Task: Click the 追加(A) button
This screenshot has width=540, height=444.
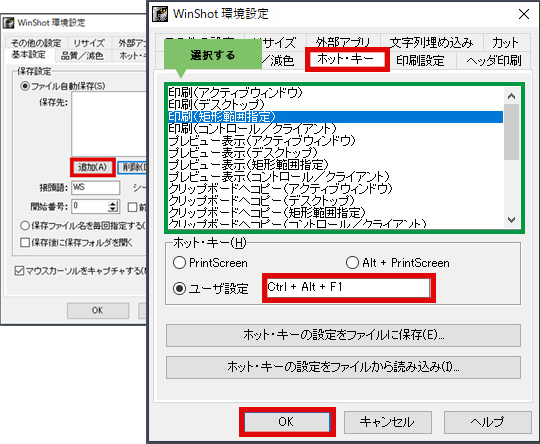Action: coord(92,167)
